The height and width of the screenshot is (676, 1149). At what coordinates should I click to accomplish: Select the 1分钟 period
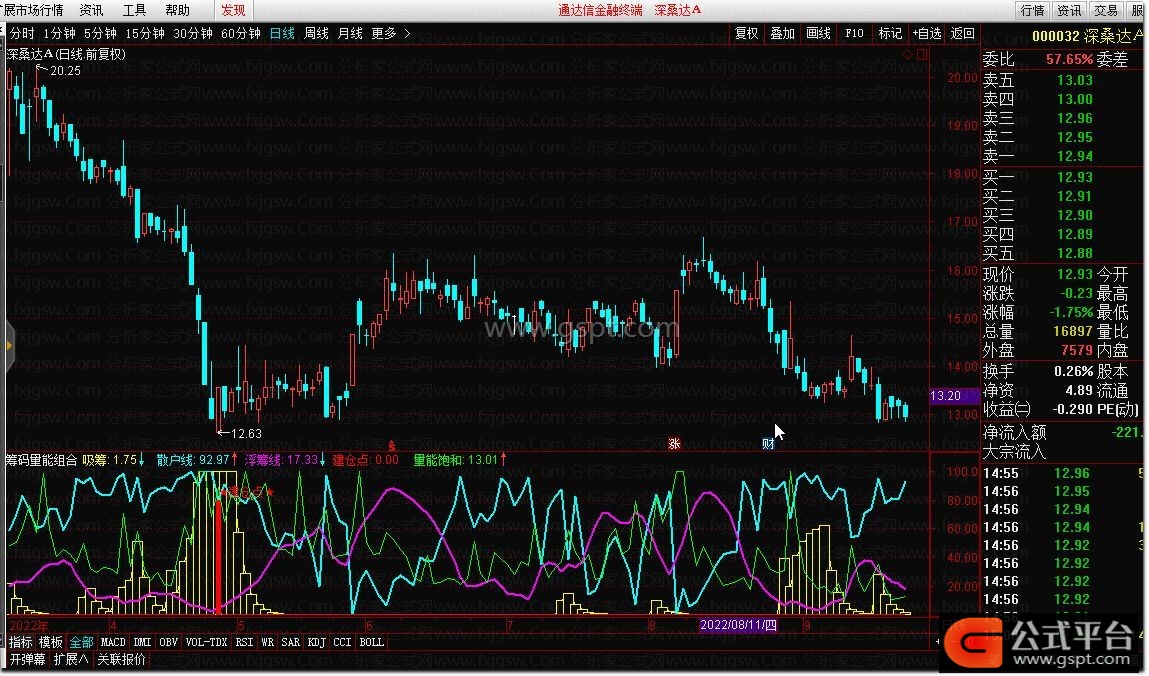click(x=59, y=34)
